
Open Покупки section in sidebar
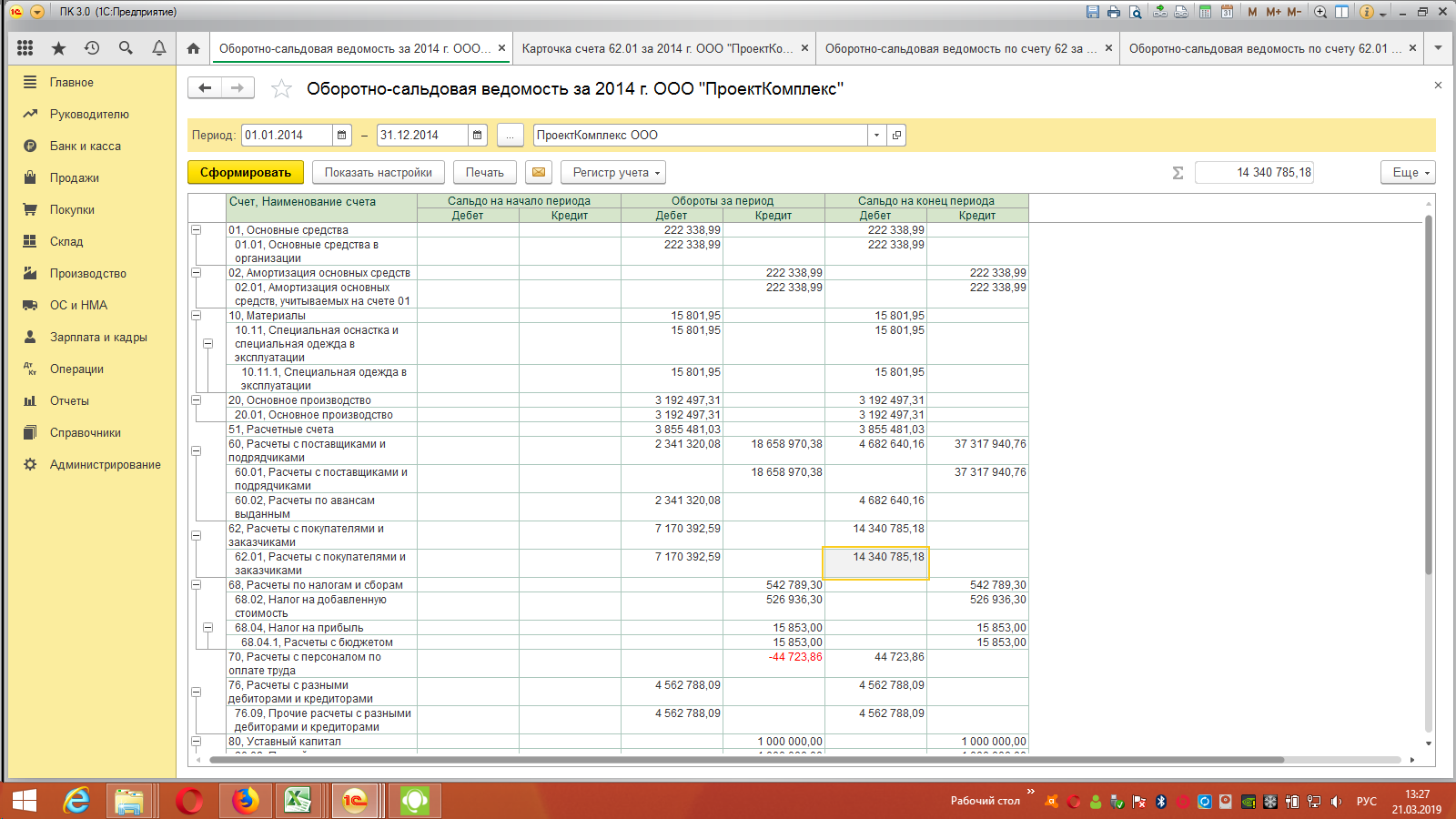coord(72,209)
